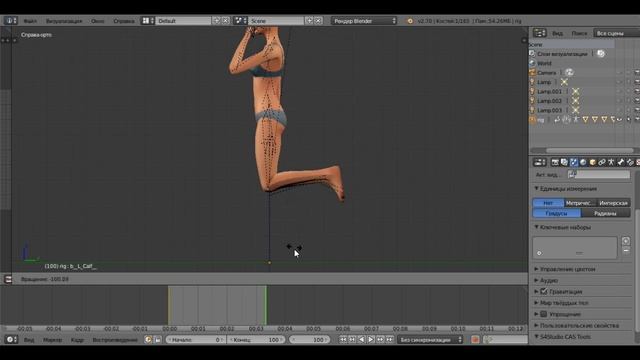Viewport: 640px width, 360px height.
Task: Open the Справка menu
Action: (x=124, y=21)
